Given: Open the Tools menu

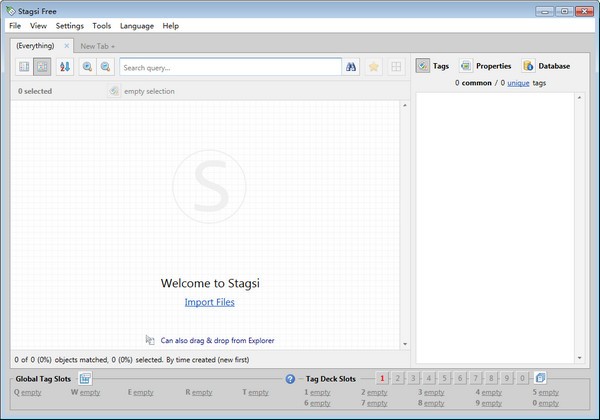Looking at the screenshot, I should 101,25.
